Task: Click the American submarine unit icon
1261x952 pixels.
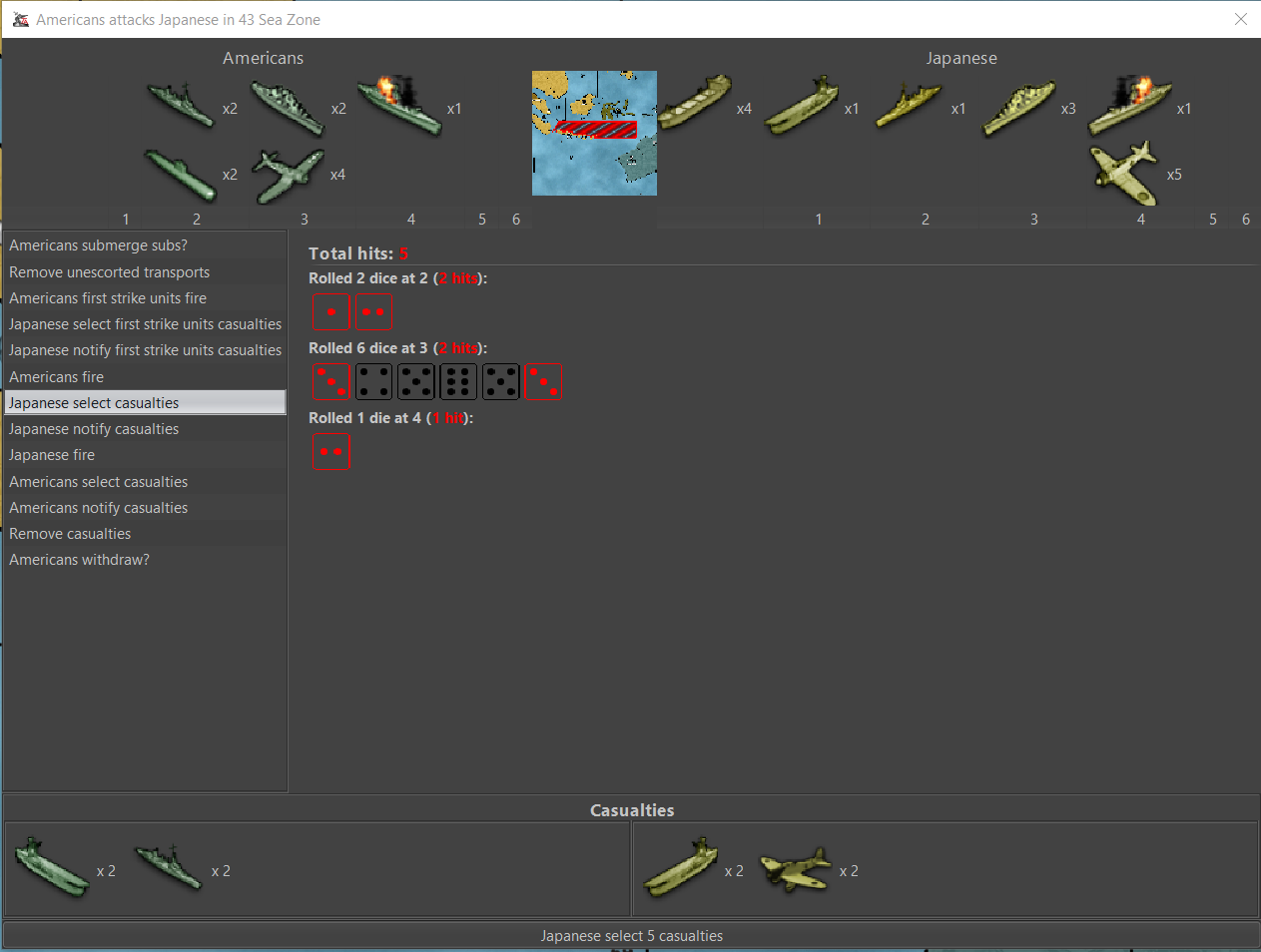Action: 181,175
